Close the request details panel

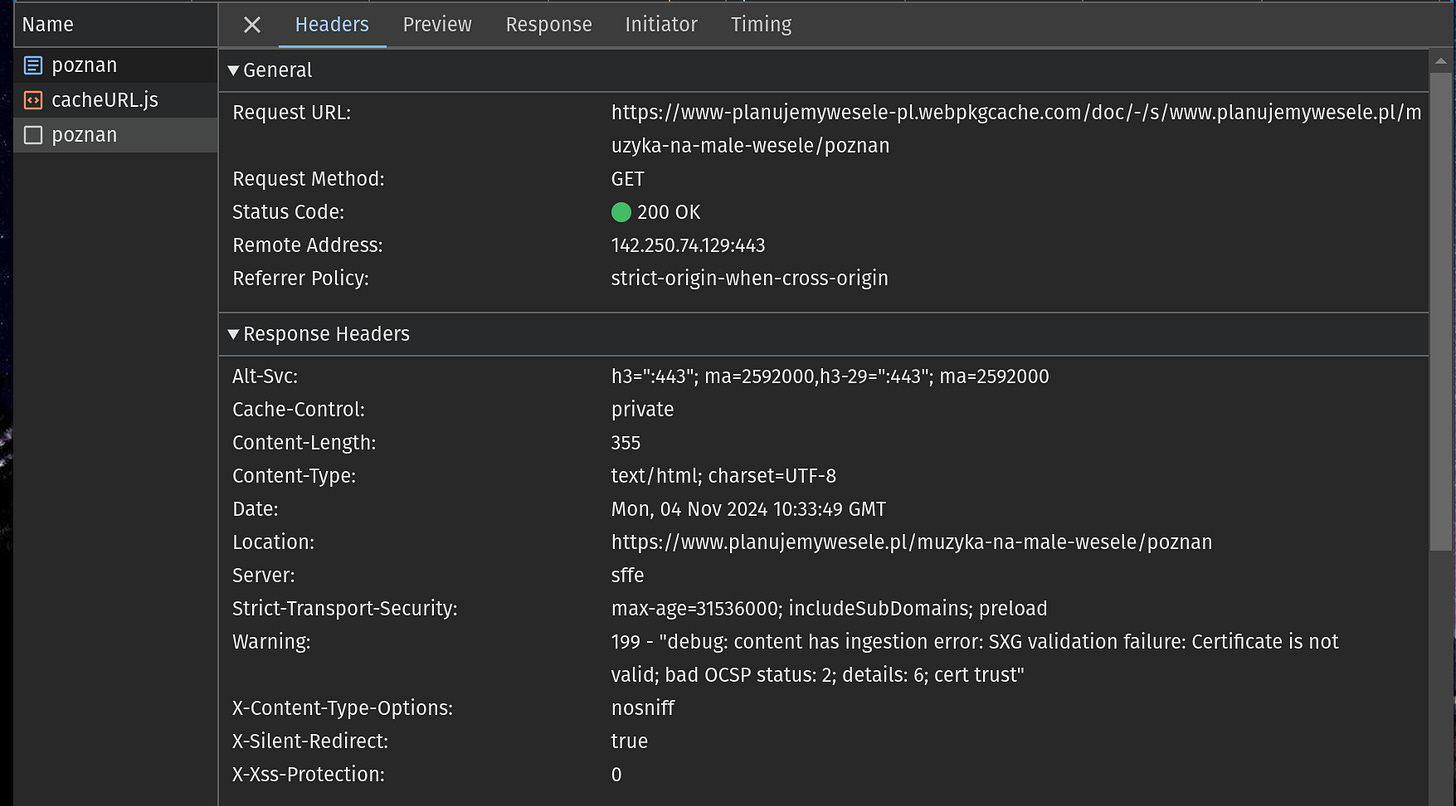(x=252, y=25)
